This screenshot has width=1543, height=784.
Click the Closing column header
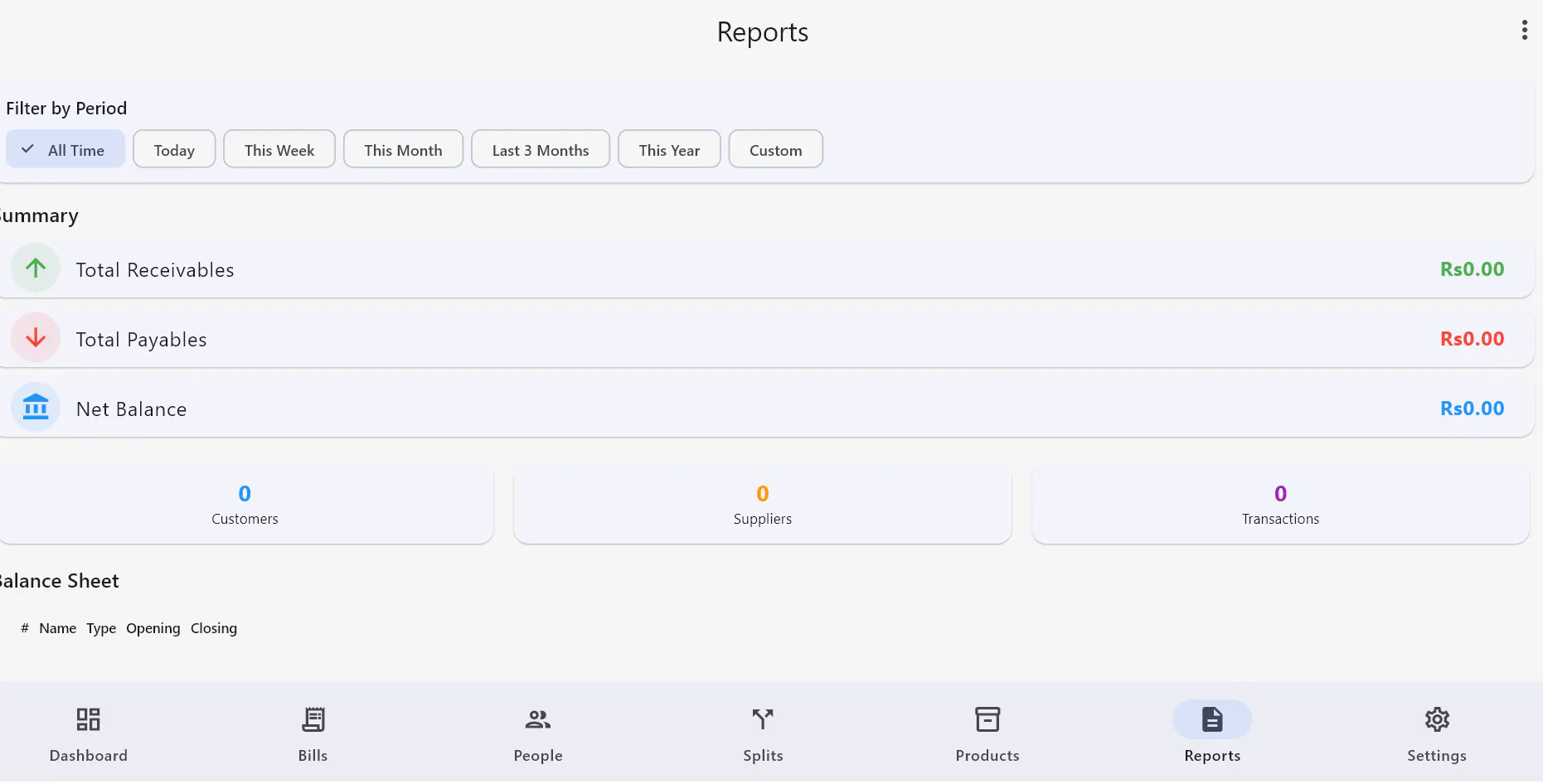214,628
